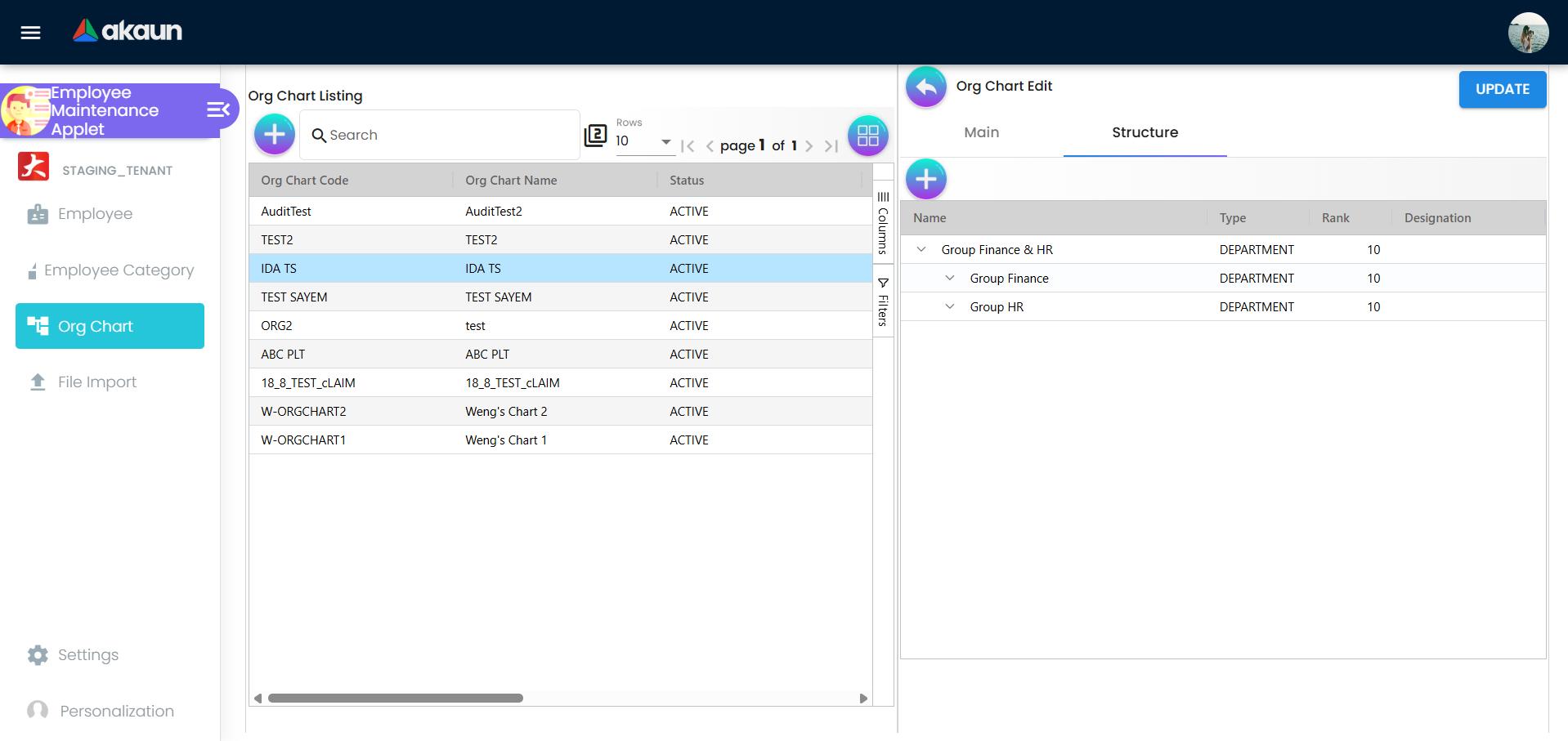Click the back arrow in Org Chart Edit
The image size is (1568, 741).
point(925,87)
